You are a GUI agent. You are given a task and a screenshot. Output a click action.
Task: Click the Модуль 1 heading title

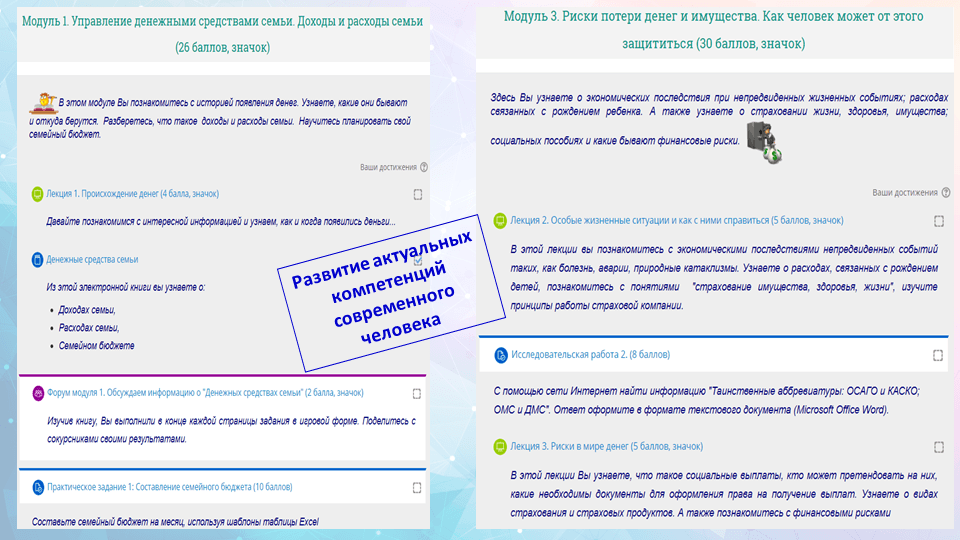point(222,34)
